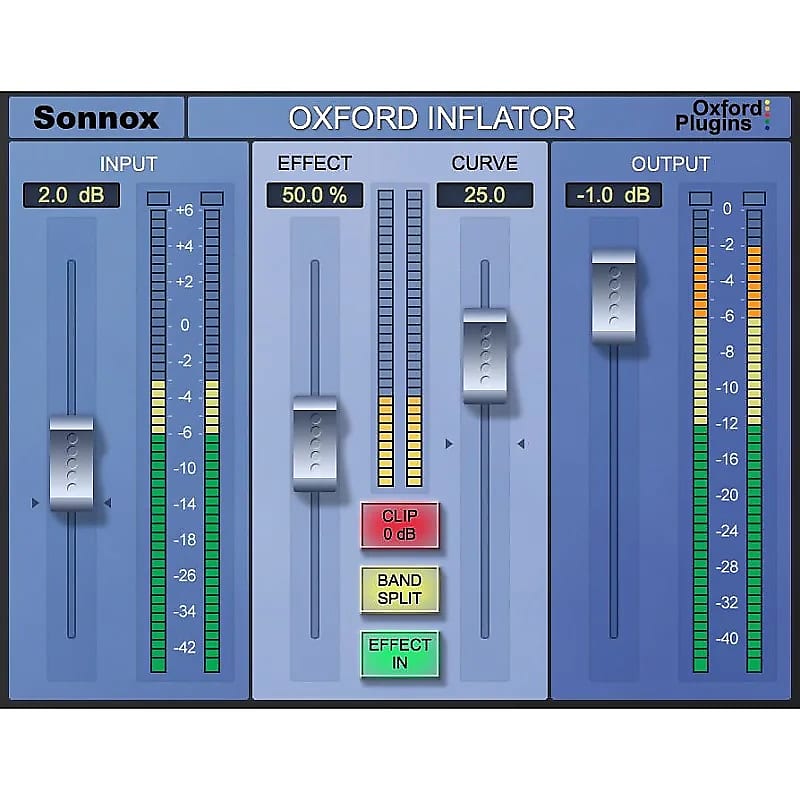Click the OUTPUT level readout
This screenshot has height=800, width=800.
pos(613,196)
